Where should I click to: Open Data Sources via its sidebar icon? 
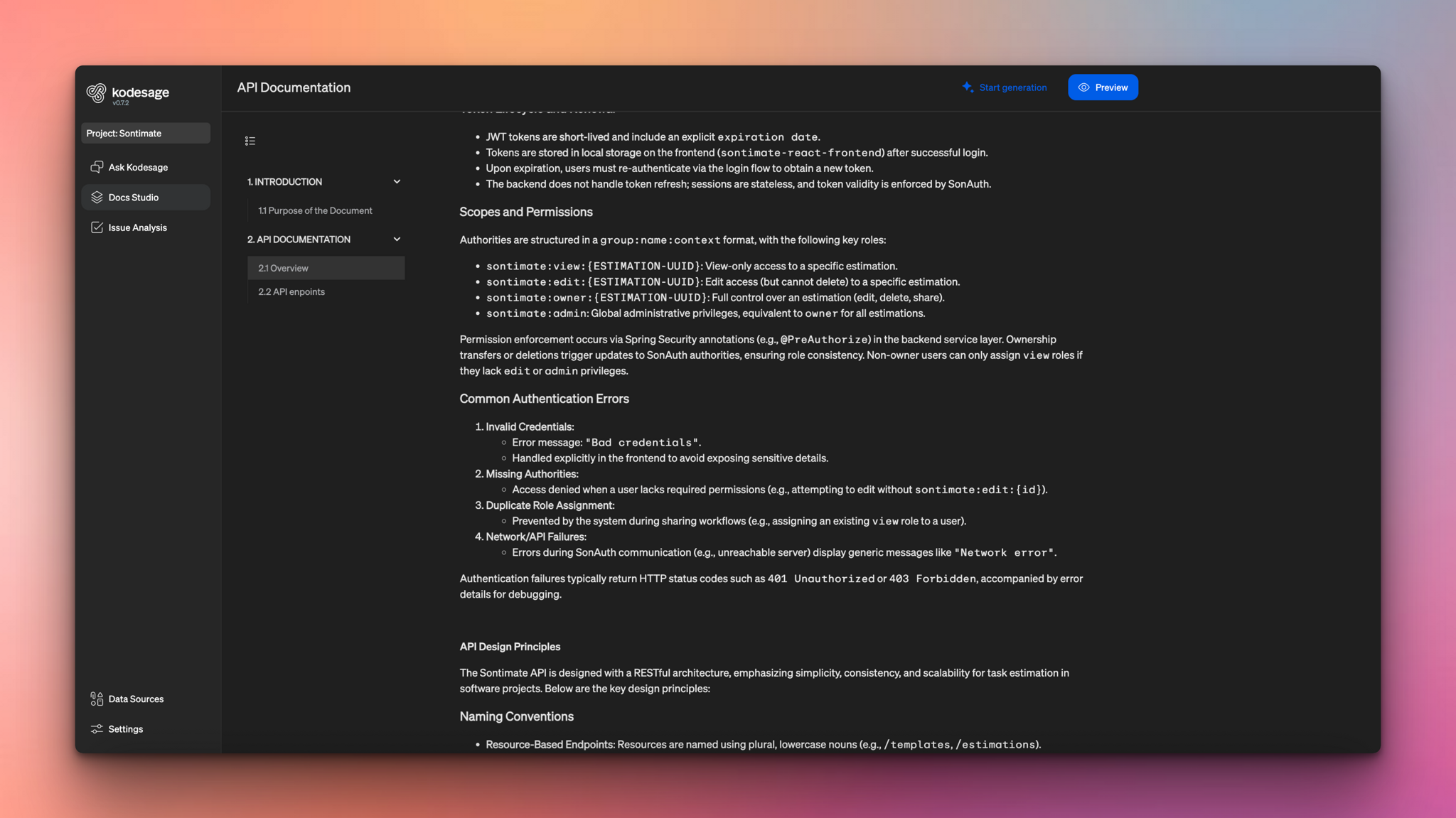point(97,699)
